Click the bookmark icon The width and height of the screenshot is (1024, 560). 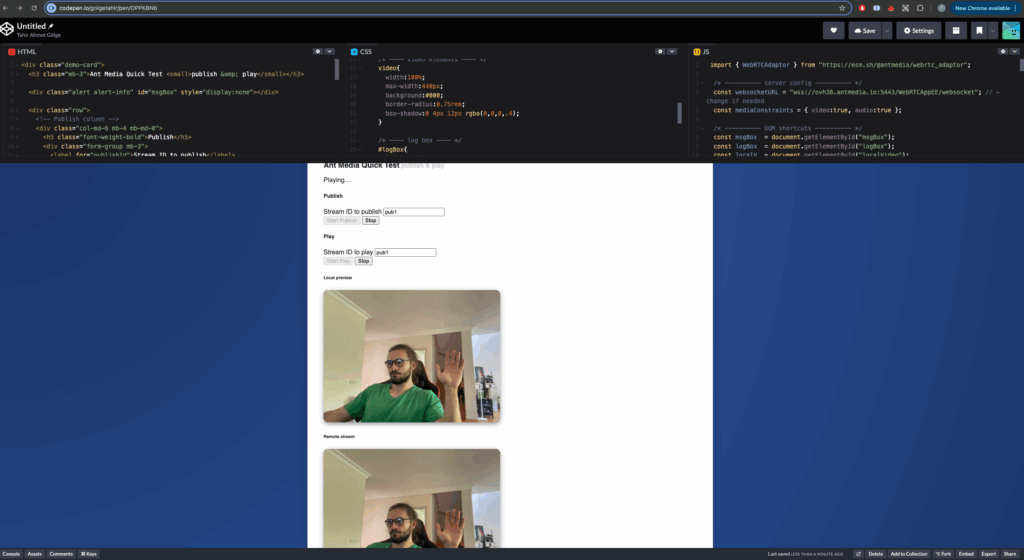pos(979,31)
